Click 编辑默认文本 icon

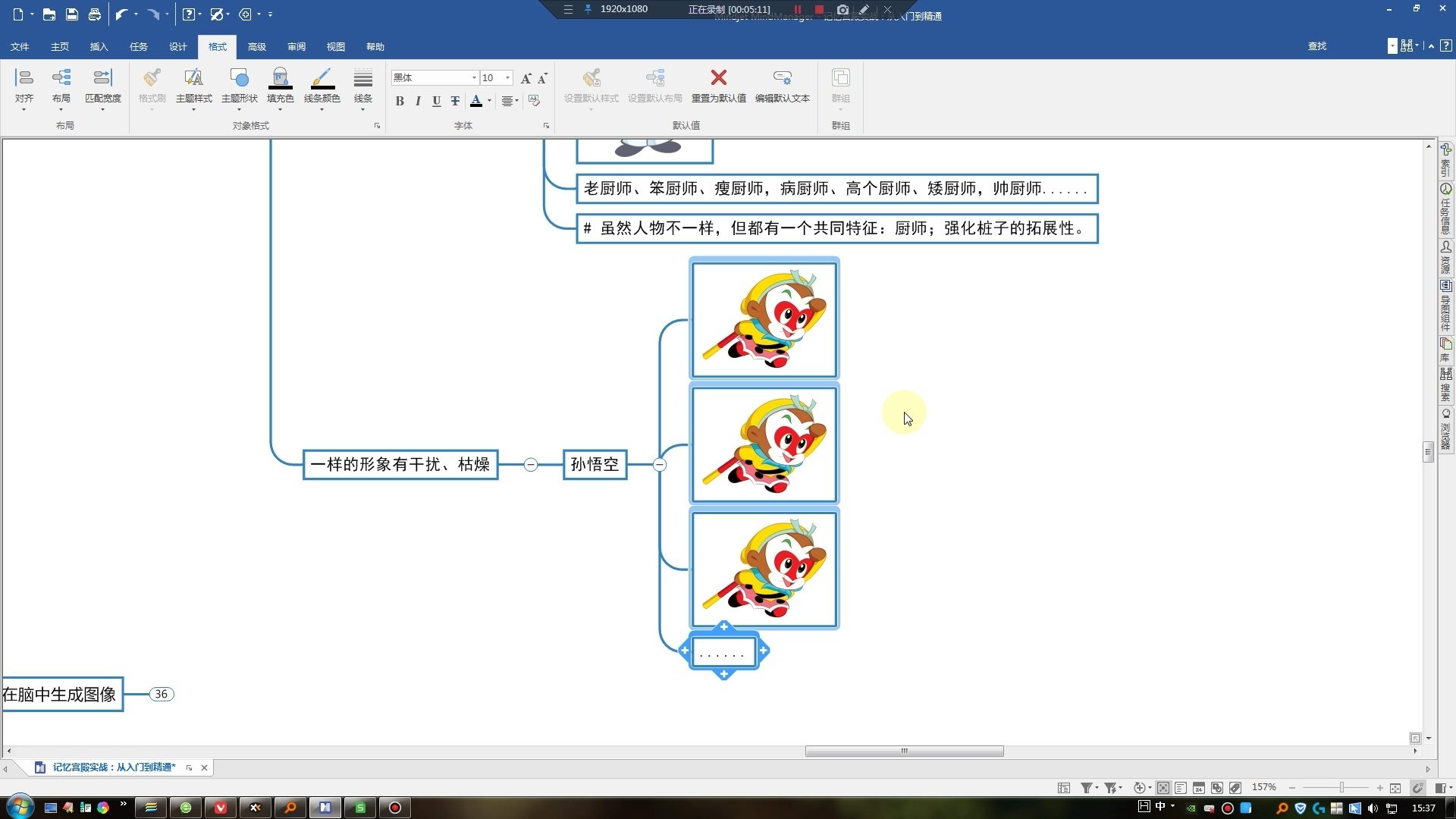tap(782, 77)
